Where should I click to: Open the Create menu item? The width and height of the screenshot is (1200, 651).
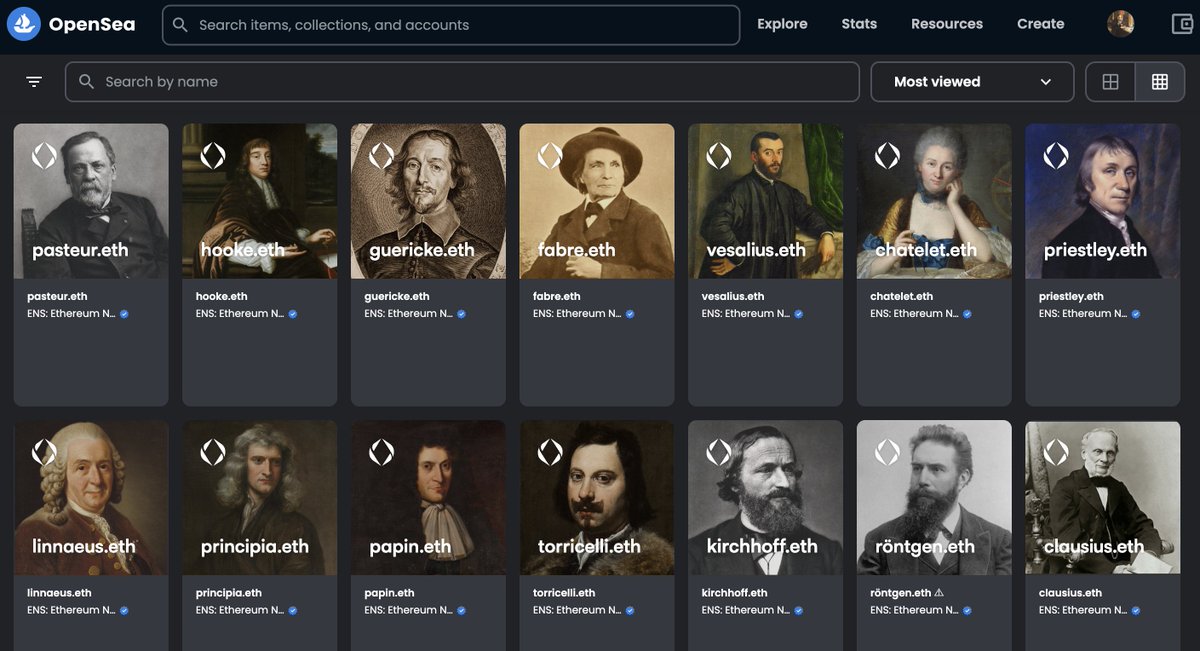[x=1041, y=24]
